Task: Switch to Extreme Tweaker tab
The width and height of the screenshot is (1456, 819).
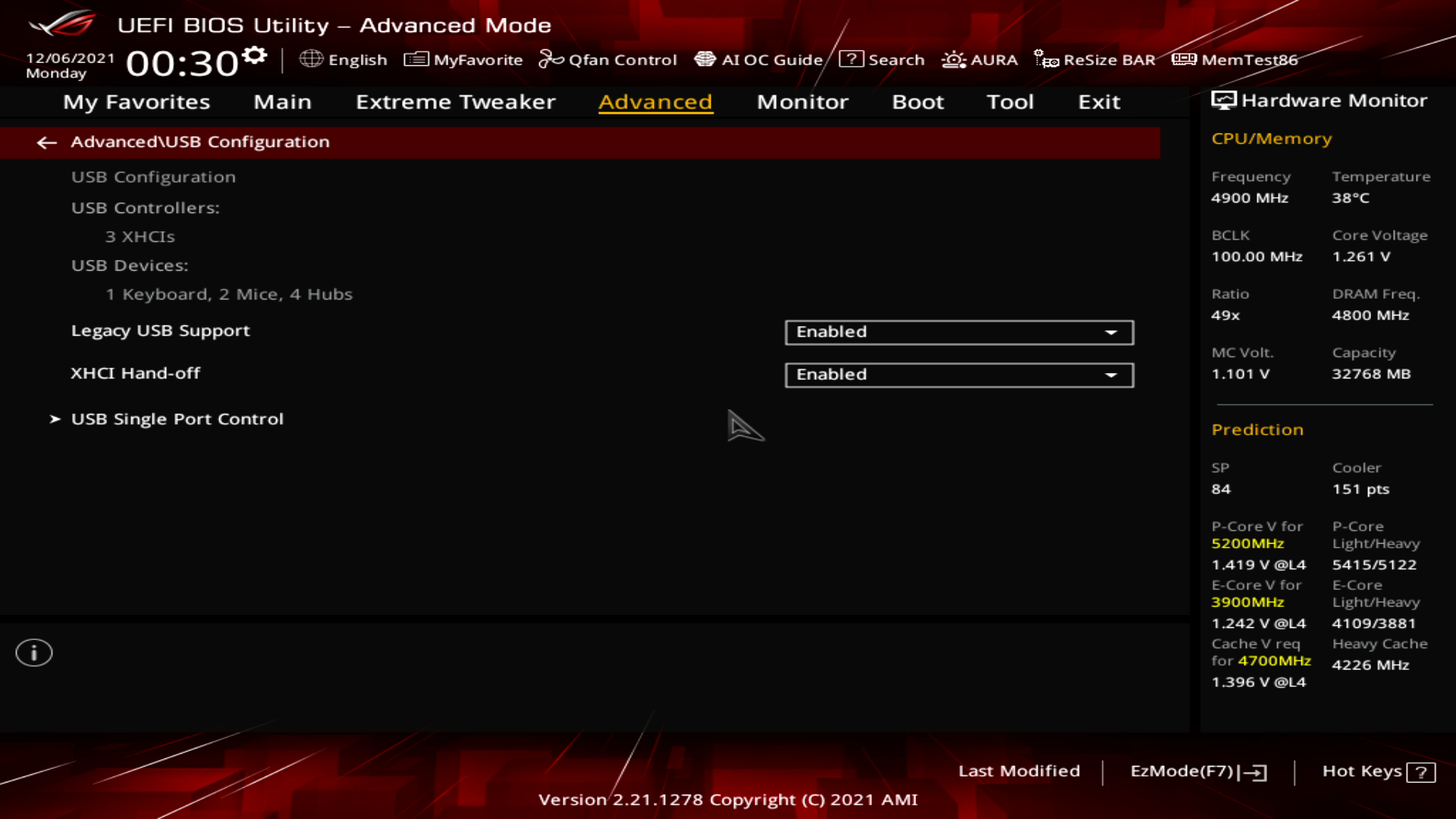Action: click(x=455, y=102)
